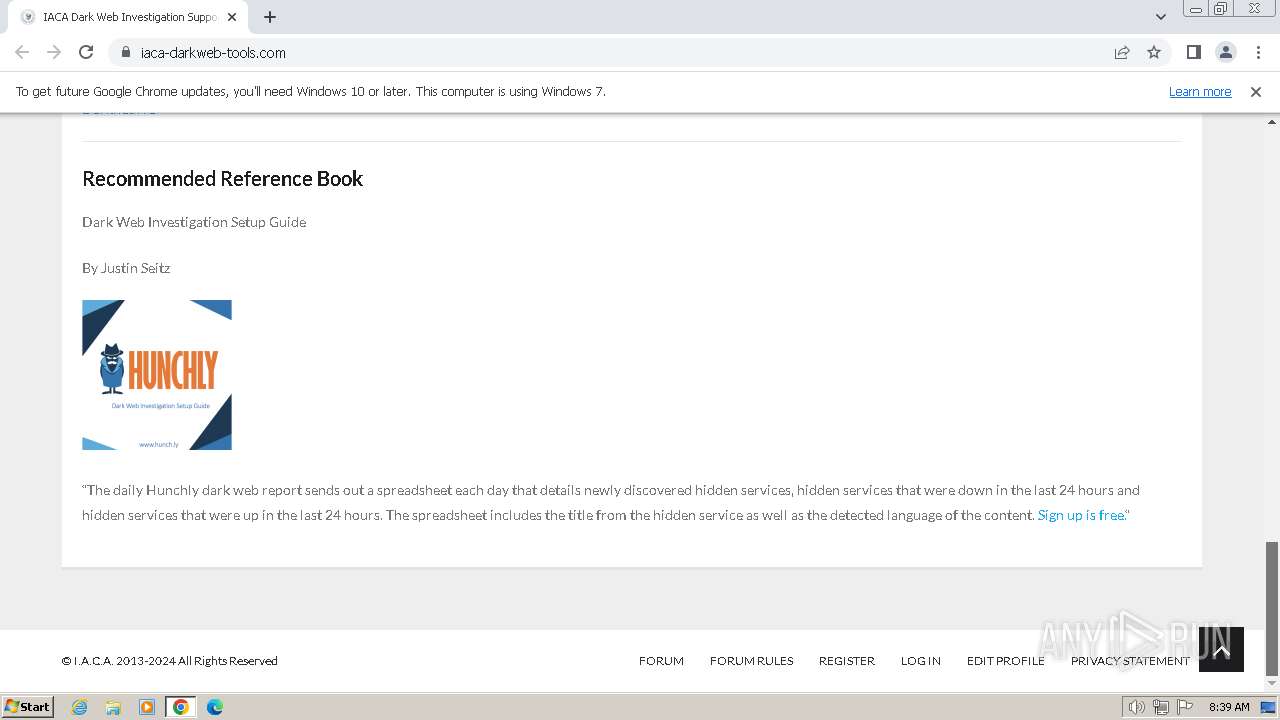
Task: Open the PRIVACY STATEMENT link
Action: tap(1130, 661)
